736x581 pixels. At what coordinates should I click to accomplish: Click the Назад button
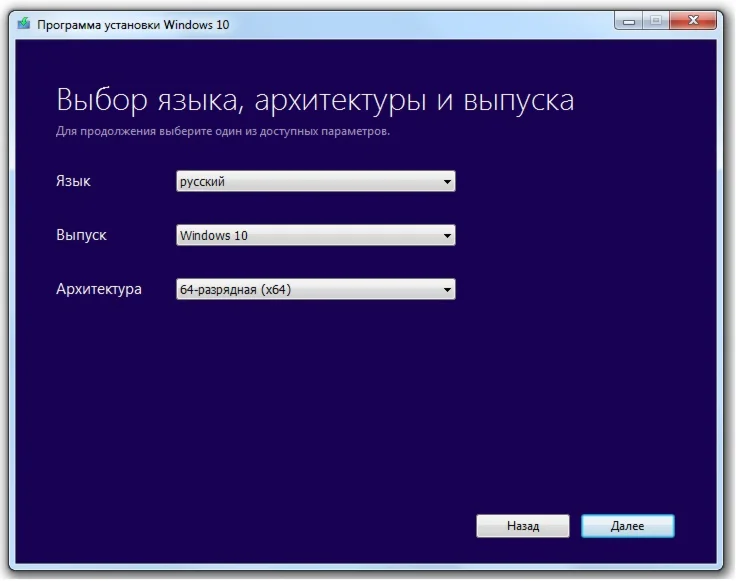pyautogui.click(x=522, y=526)
